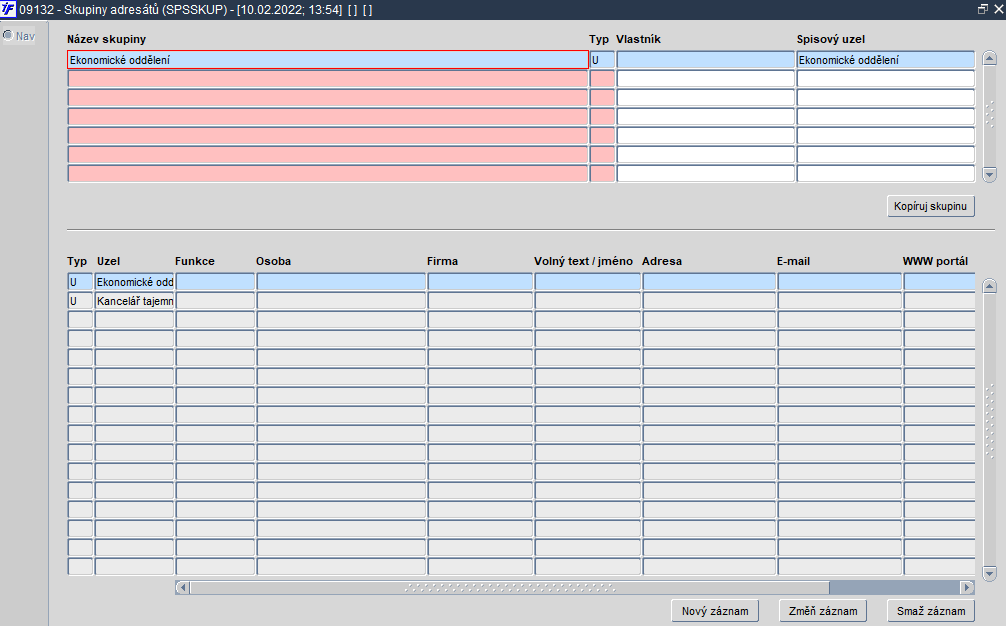Click the Vlastník field in first group row
The image size is (1006, 626).
tap(705, 60)
